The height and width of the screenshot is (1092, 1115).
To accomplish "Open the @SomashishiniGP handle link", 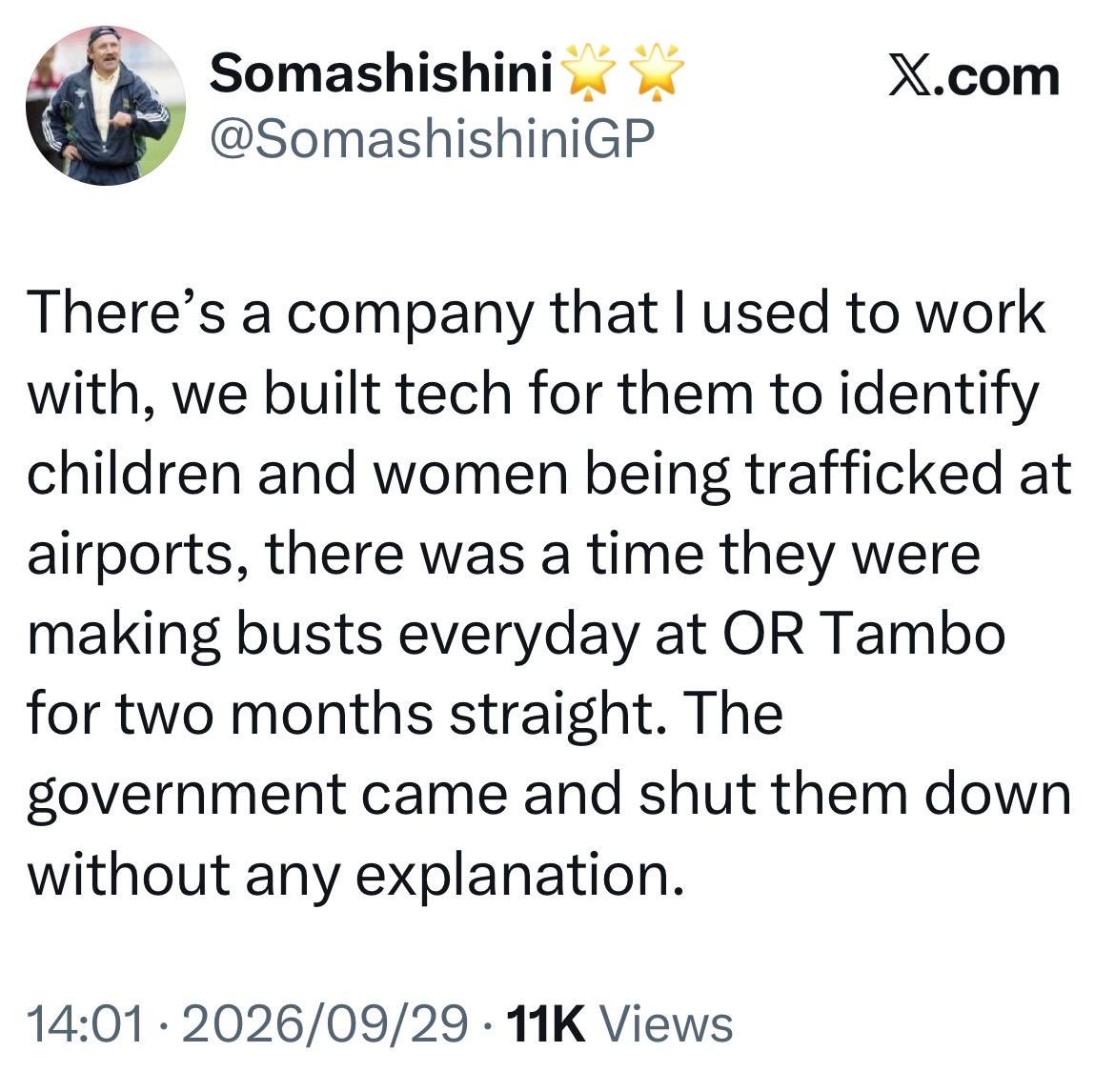I will click(x=432, y=138).
